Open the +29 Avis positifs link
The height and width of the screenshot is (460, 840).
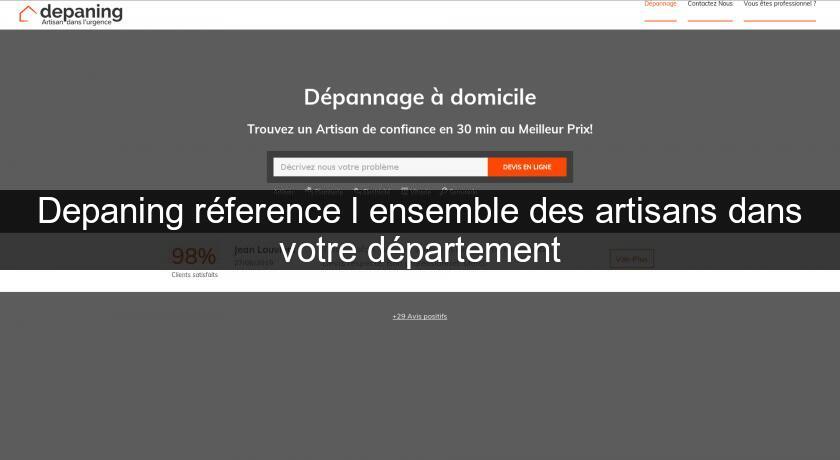pos(419,316)
